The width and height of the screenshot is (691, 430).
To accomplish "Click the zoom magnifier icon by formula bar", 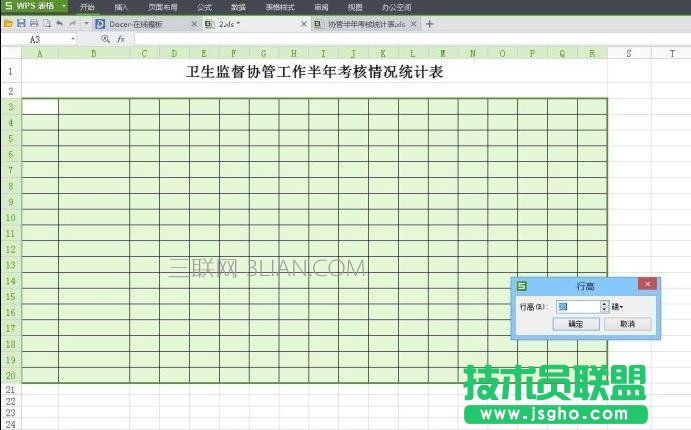I will tap(105, 39).
